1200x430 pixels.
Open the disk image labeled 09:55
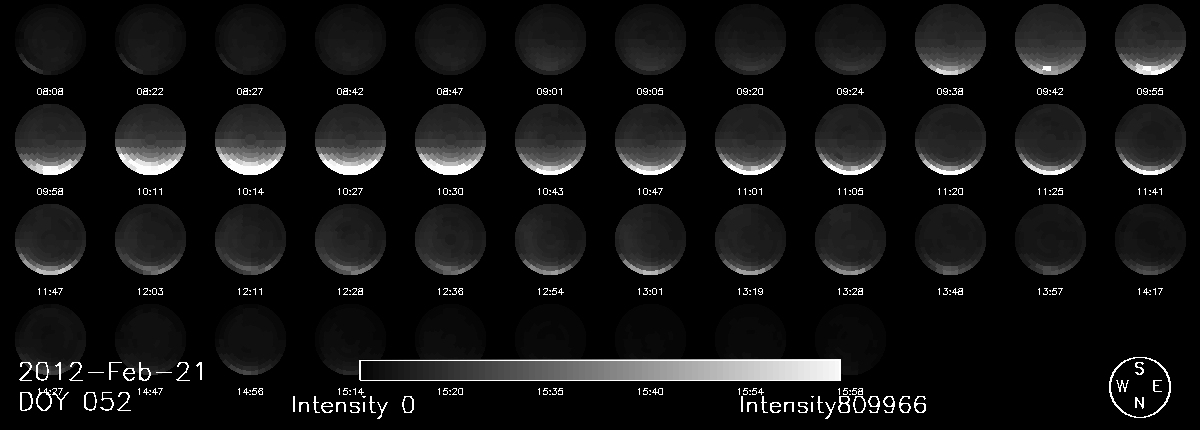pyautogui.click(x=1150, y=40)
